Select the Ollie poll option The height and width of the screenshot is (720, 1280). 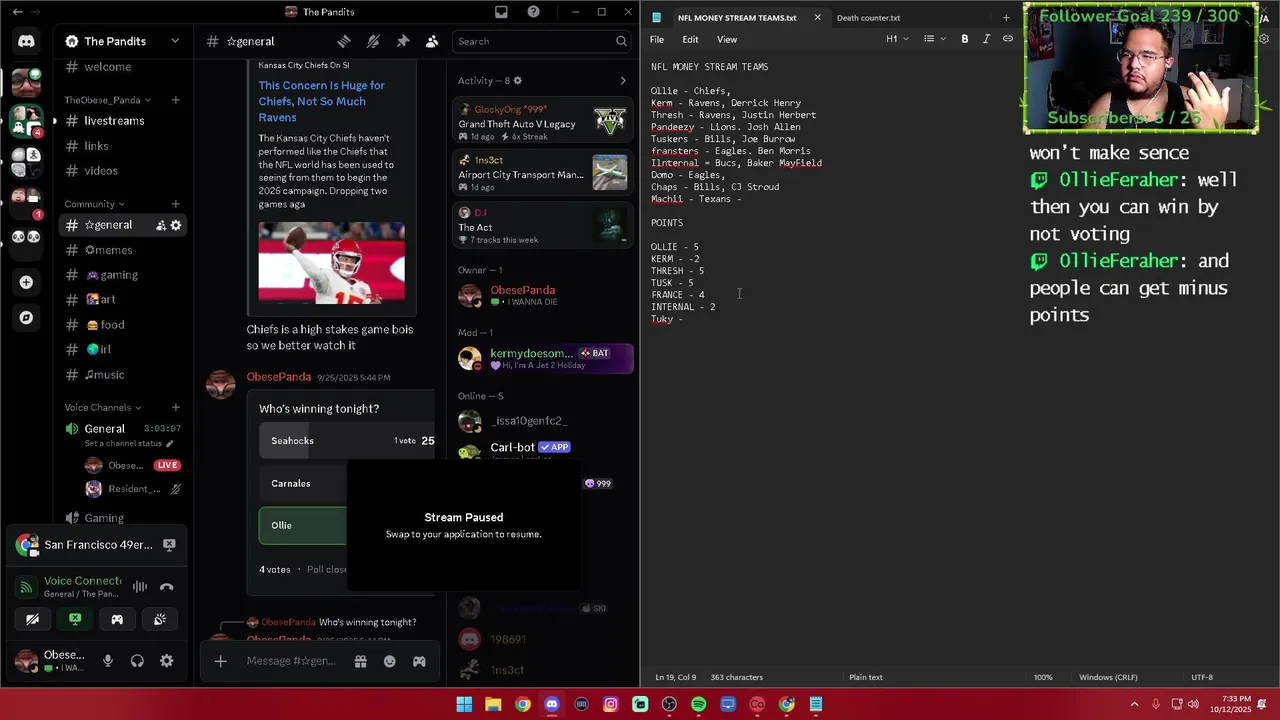point(303,526)
